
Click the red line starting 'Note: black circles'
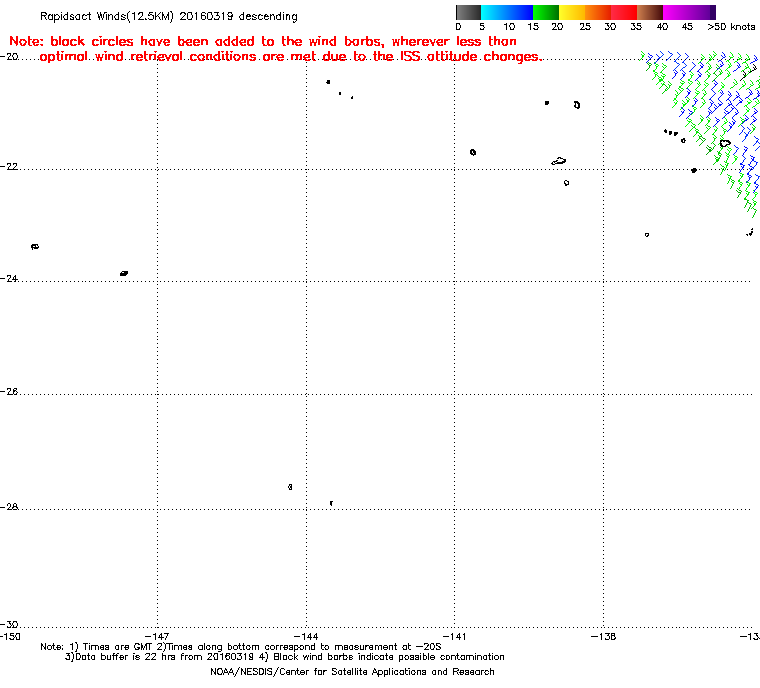[x=263, y=41]
